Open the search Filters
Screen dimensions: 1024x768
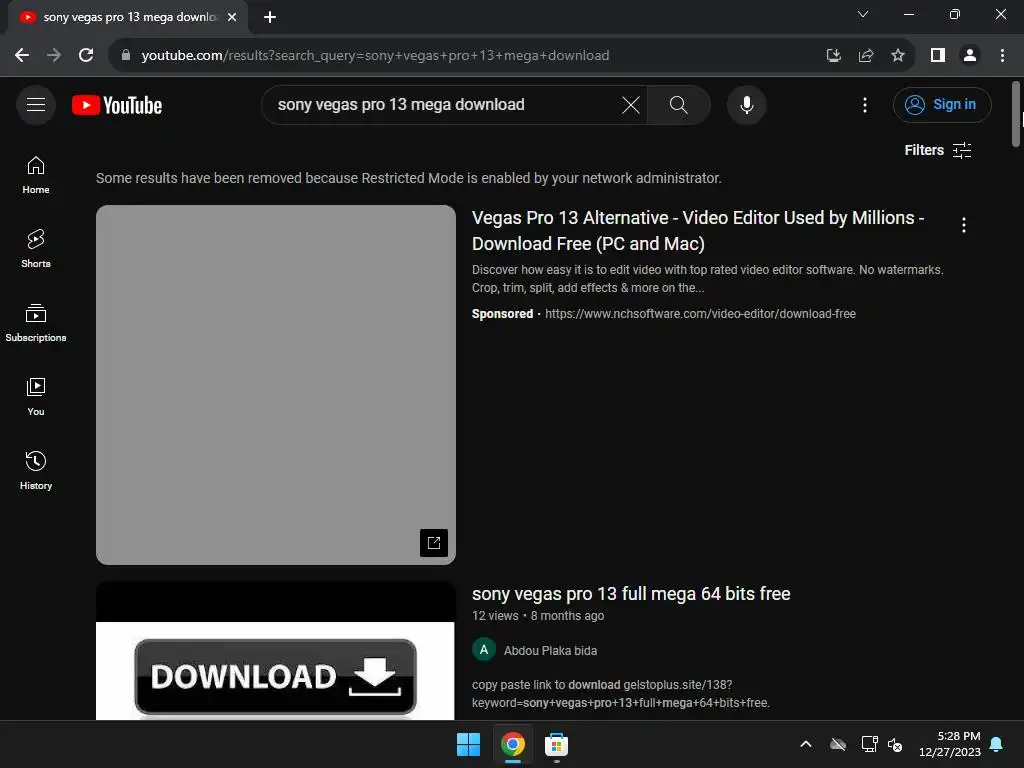[x=938, y=150]
